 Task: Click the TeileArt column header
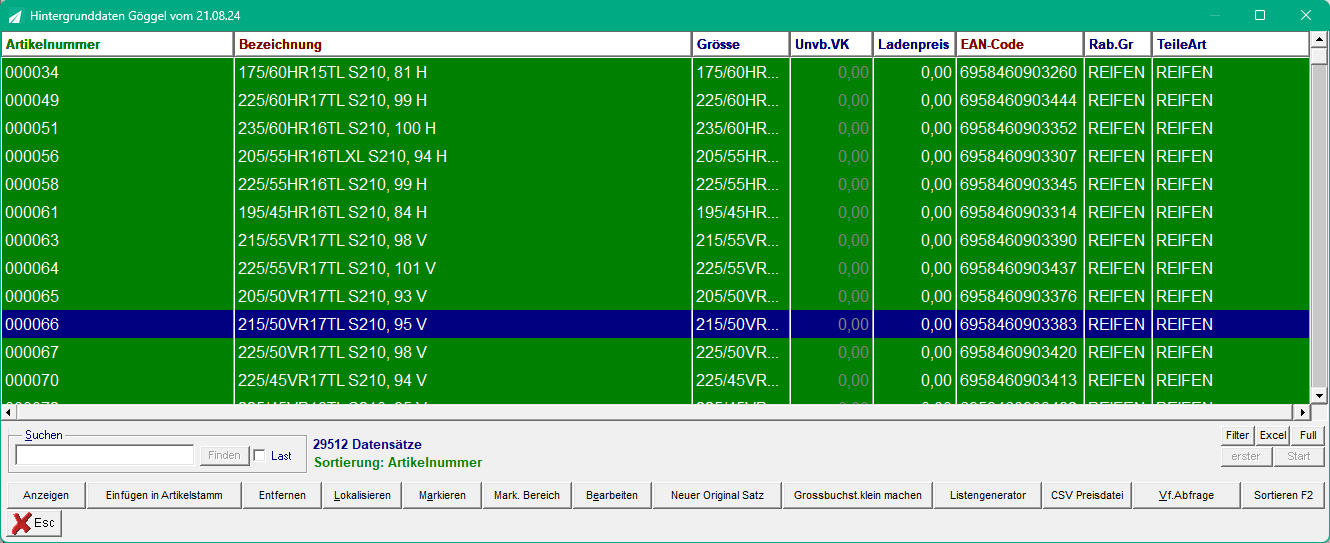point(1230,44)
